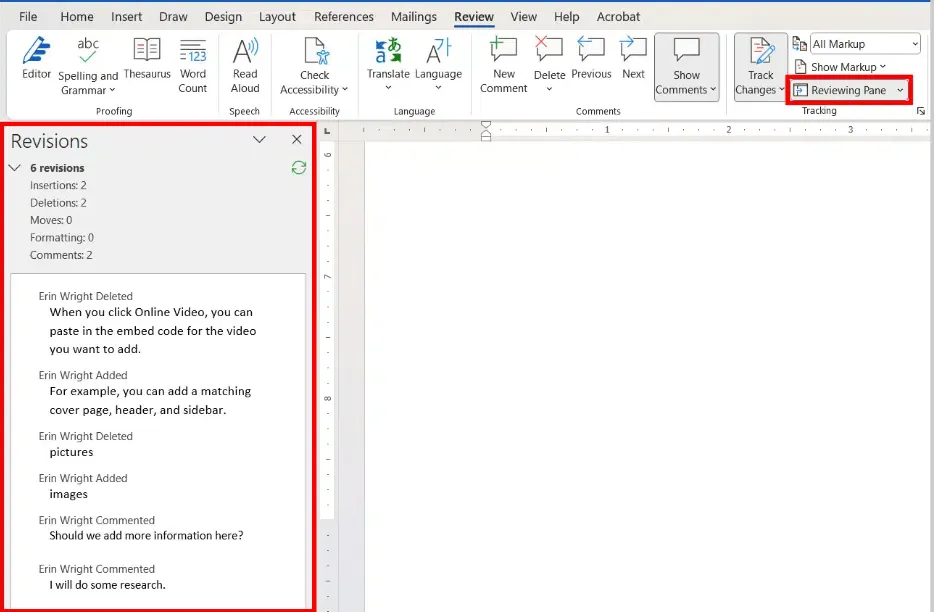Click Check Accessibility icon
The image size is (935, 612).
coord(314,51)
